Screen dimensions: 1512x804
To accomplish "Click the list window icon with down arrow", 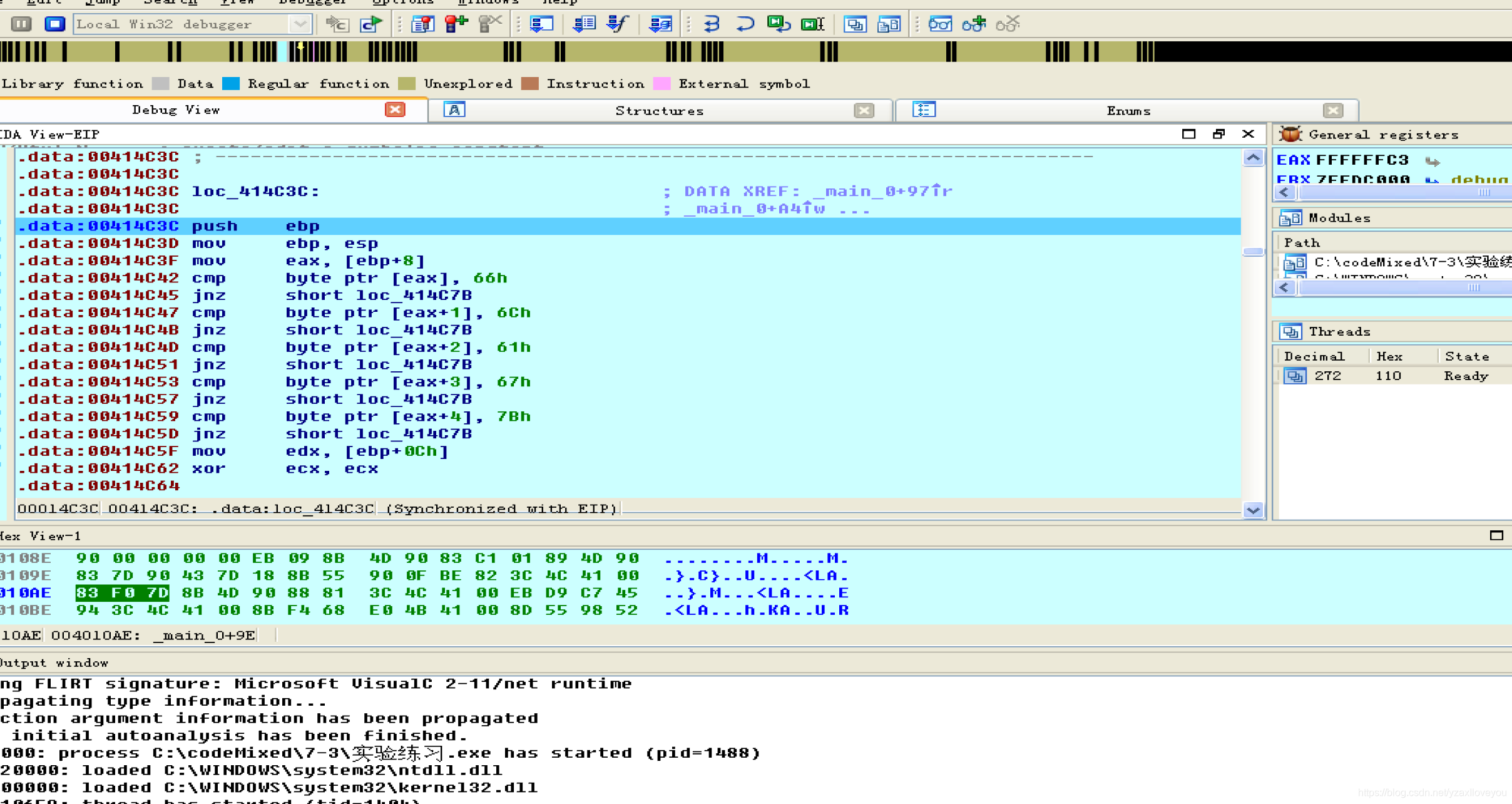I will tap(584, 24).
